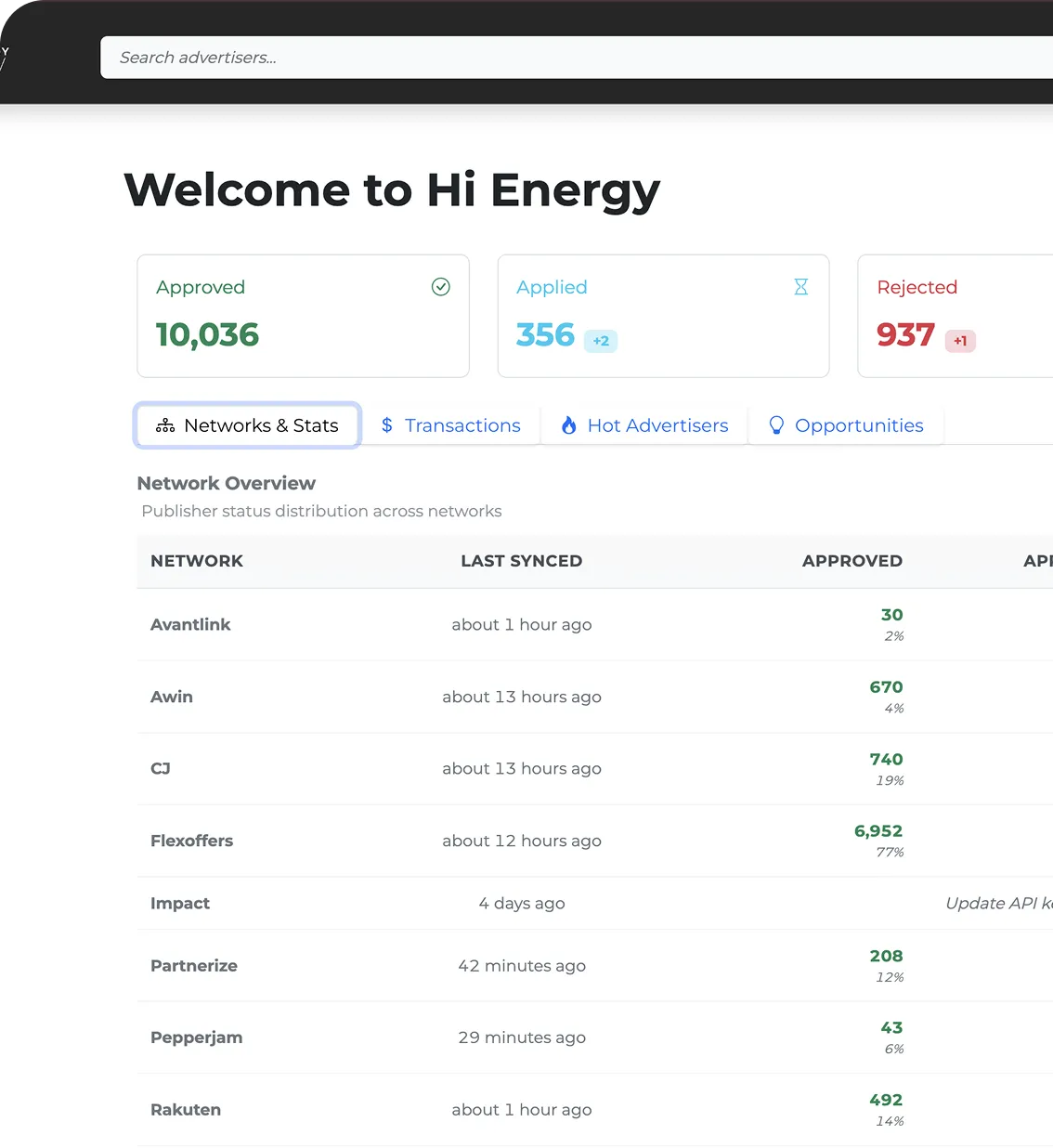Image resolution: width=1053 pixels, height=1148 pixels.
Task: Click Flexoffers' 77% approved percentage
Action: pos(890,852)
